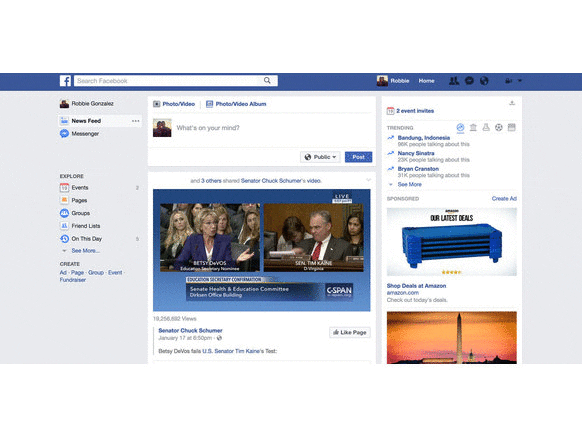Select the science trending category icon
582x436 pixels.
point(486,128)
